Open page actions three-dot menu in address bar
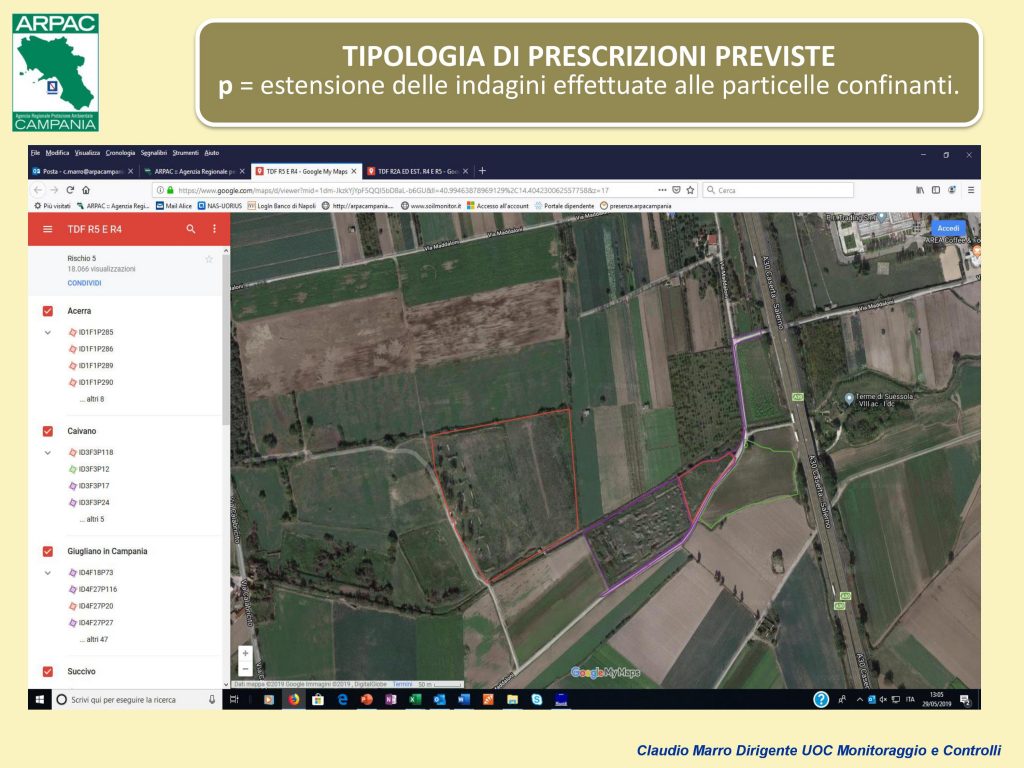 coord(662,190)
